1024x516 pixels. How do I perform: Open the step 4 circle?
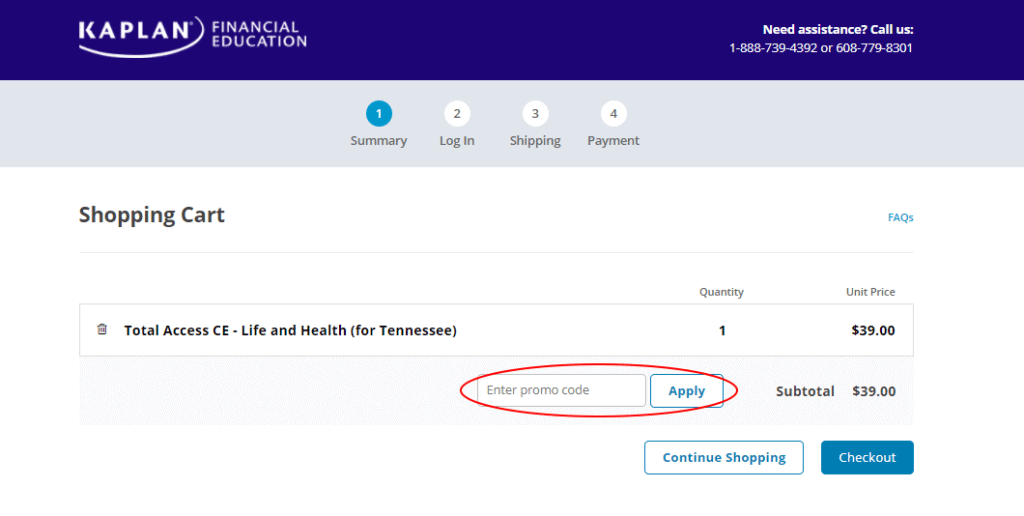pos(613,114)
